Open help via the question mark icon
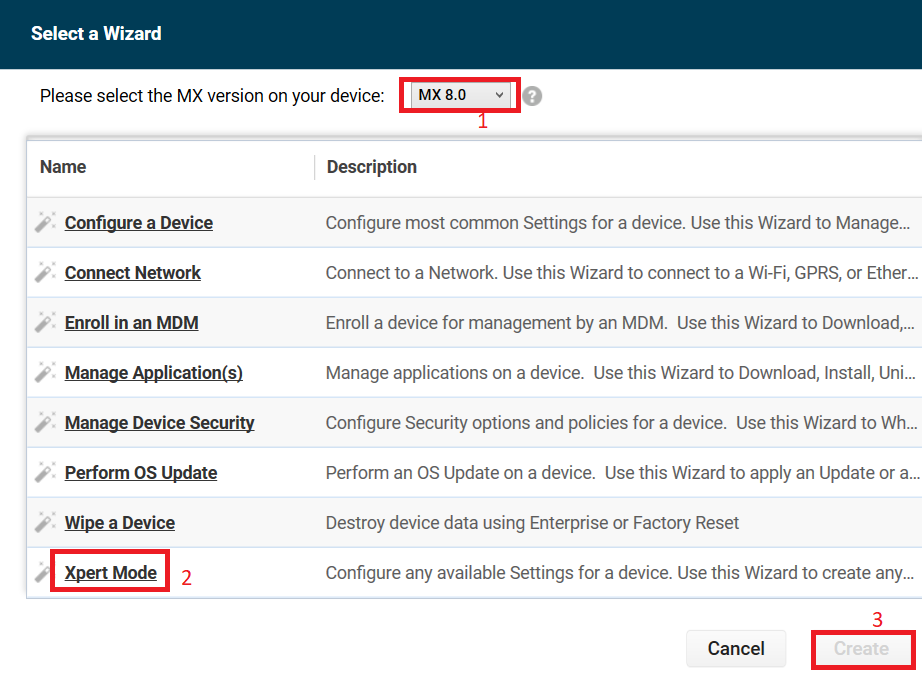The width and height of the screenshot is (922, 676). [531, 95]
